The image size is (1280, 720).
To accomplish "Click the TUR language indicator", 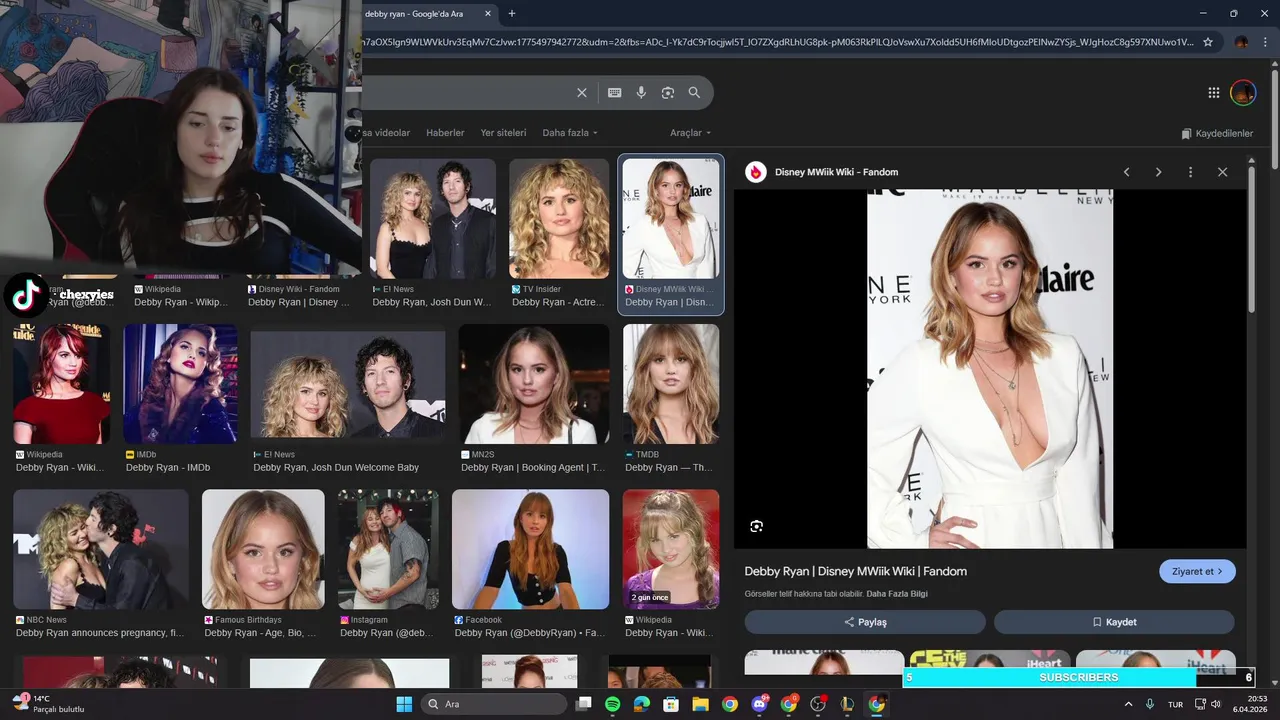I will 1176,704.
